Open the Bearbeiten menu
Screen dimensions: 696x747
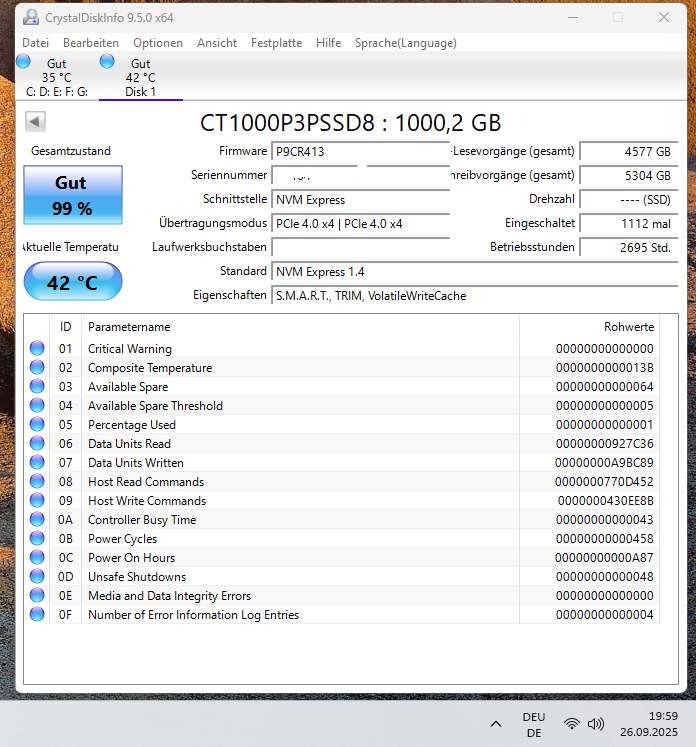pos(91,43)
